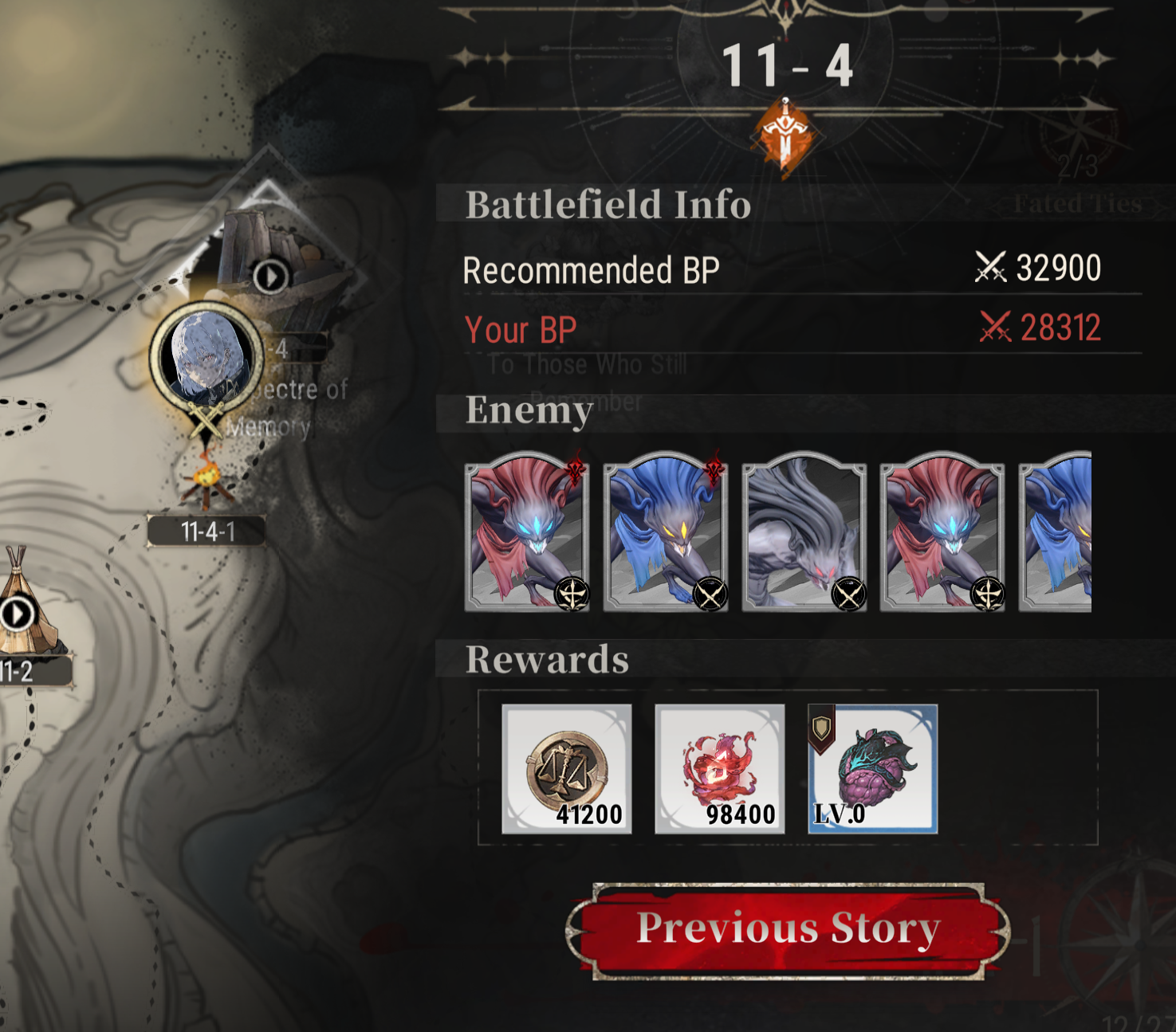Select the gray wolf-like enemy portrait

tap(804, 532)
